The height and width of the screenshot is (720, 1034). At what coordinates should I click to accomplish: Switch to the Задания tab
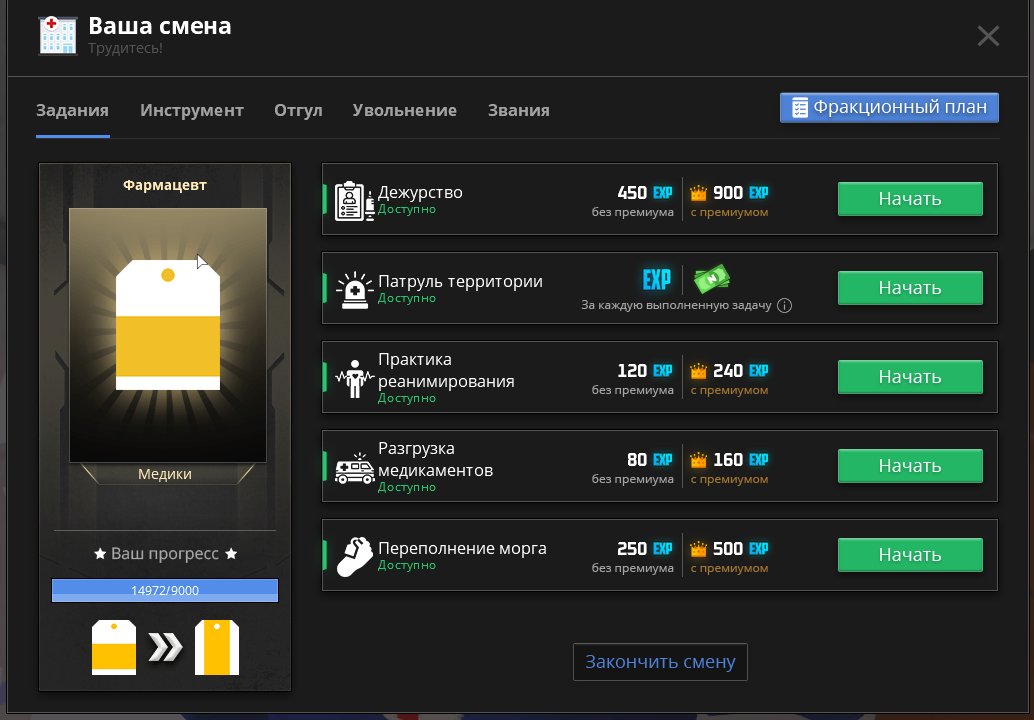coord(73,110)
